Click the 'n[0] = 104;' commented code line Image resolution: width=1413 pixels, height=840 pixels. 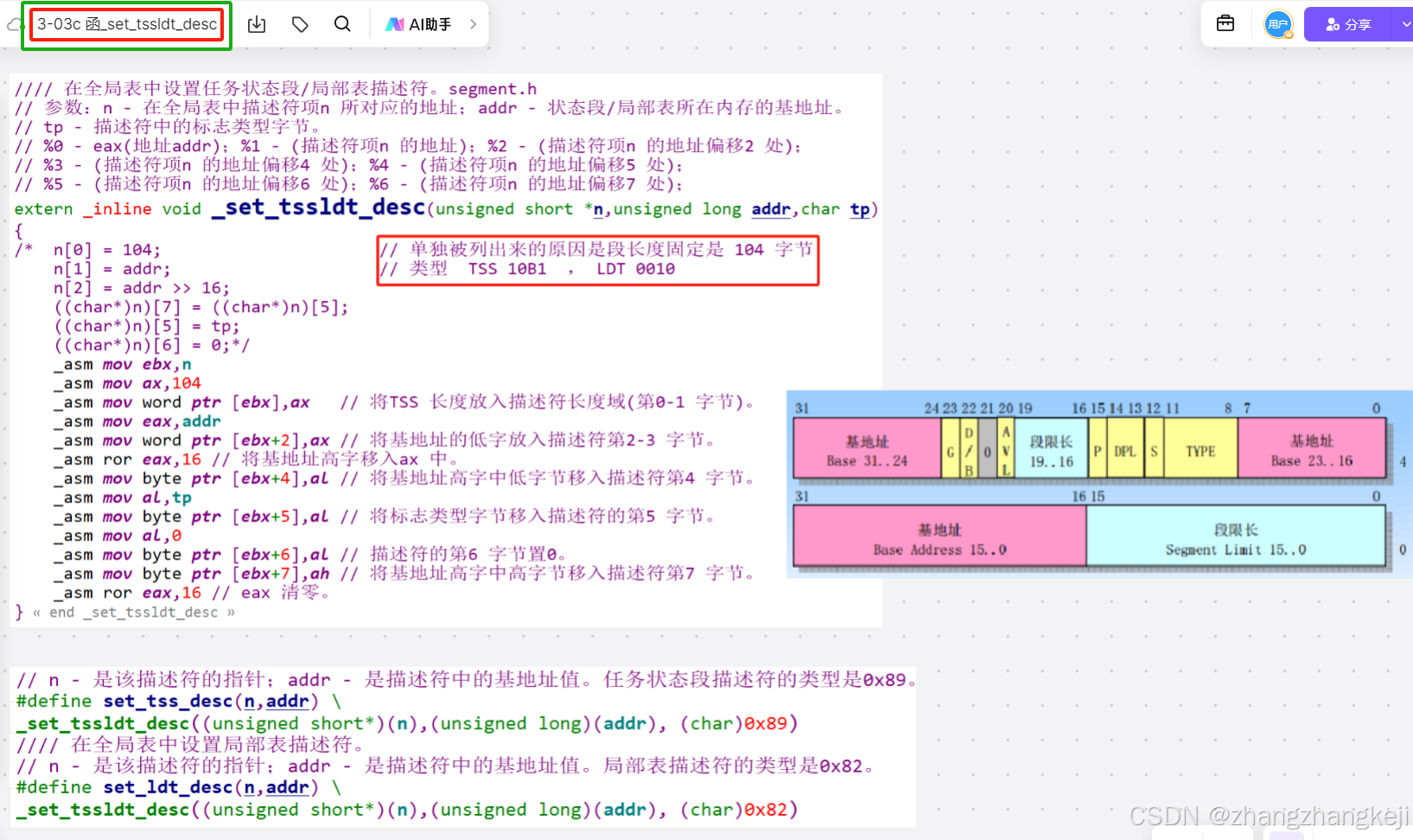[107, 250]
